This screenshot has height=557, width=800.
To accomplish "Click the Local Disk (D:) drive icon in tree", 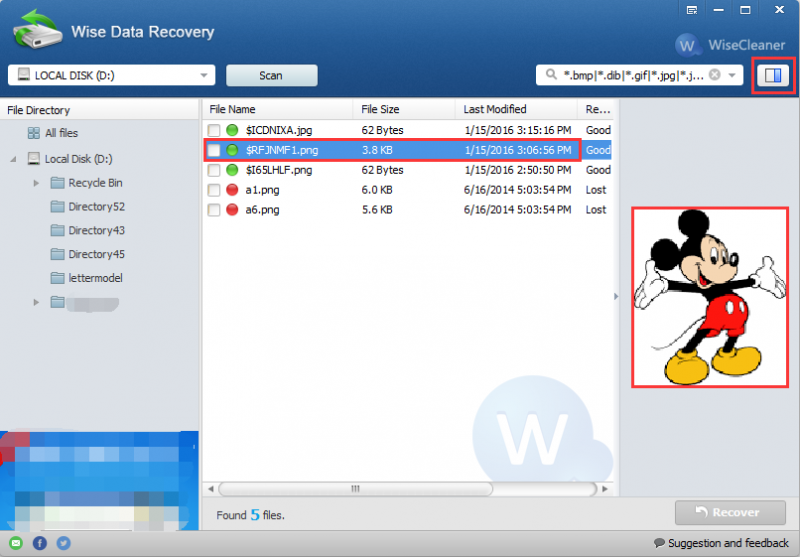I will (x=34, y=159).
